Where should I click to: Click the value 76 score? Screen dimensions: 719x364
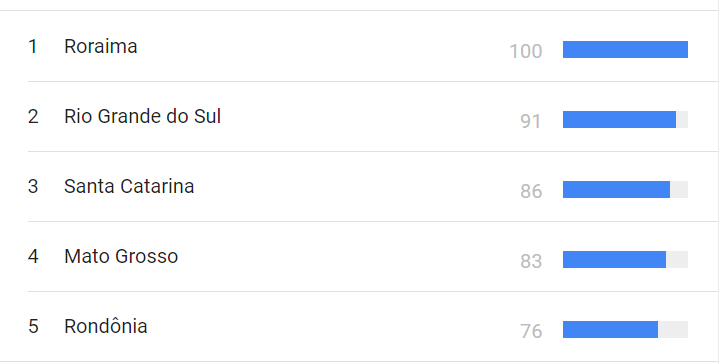[531, 331]
